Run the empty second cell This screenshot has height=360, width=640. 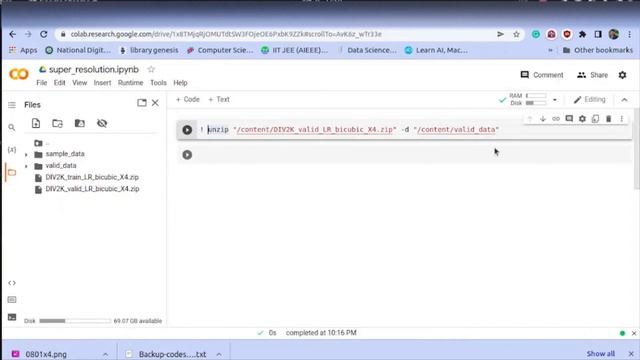(x=187, y=155)
